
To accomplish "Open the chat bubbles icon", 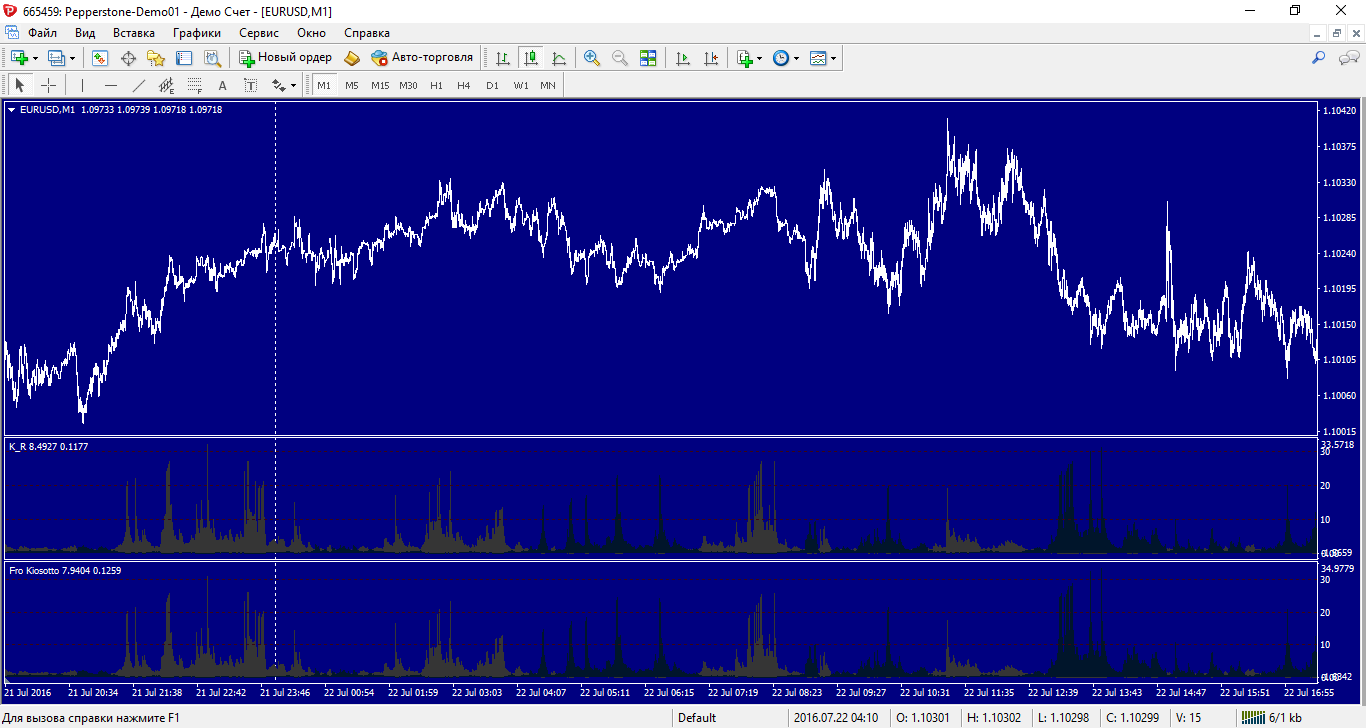I will (1347, 58).
